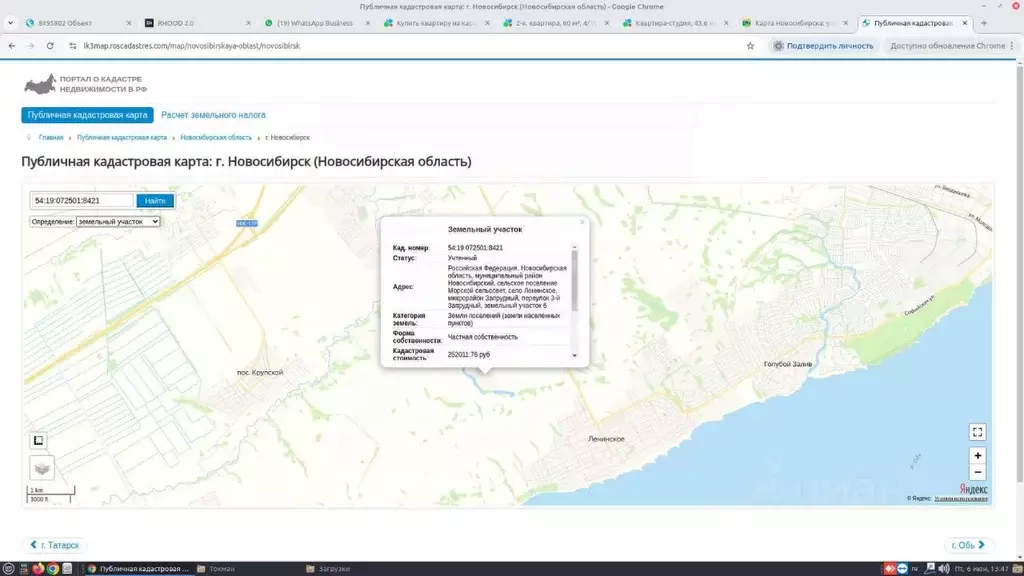Viewport: 1024px width, 576px height.
Task: Zoom out on the map
Action: pyautogui.click(x=977, y=472)
